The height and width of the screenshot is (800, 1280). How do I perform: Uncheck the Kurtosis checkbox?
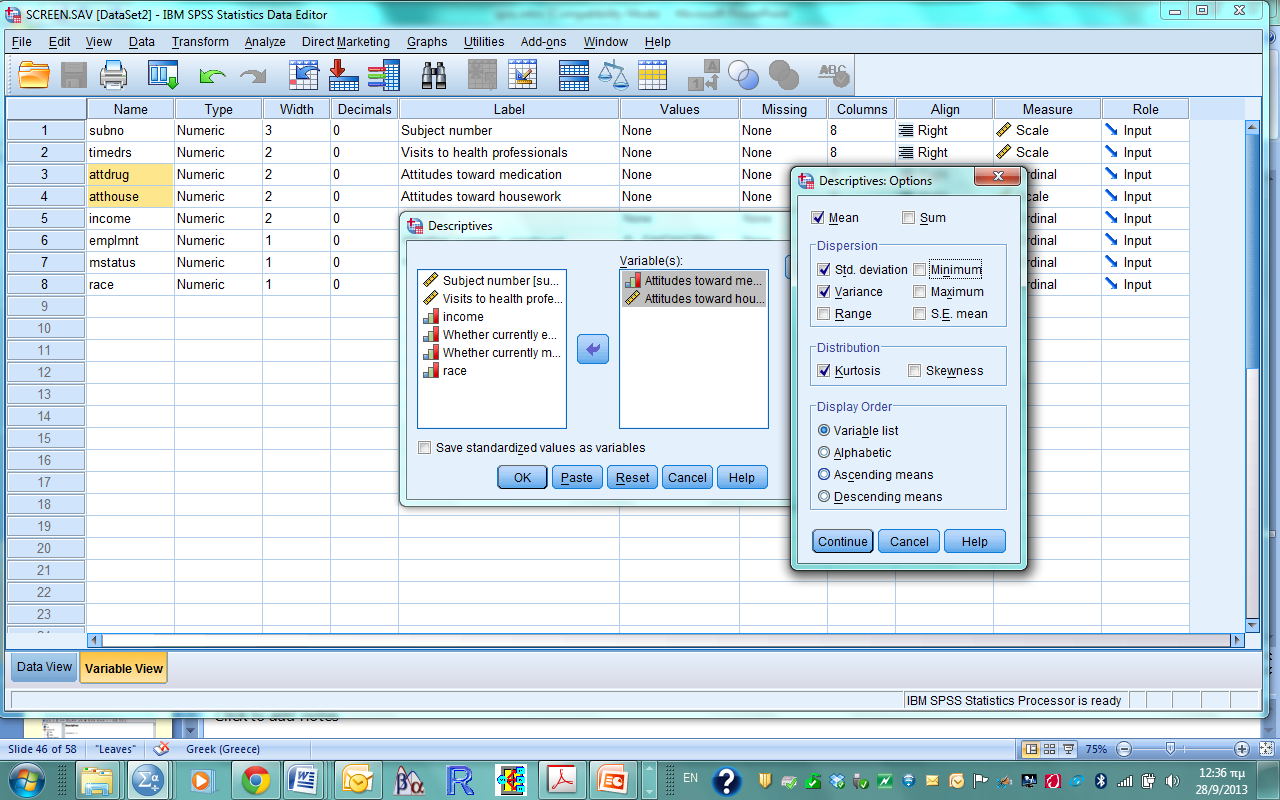[x=824, y=371]
